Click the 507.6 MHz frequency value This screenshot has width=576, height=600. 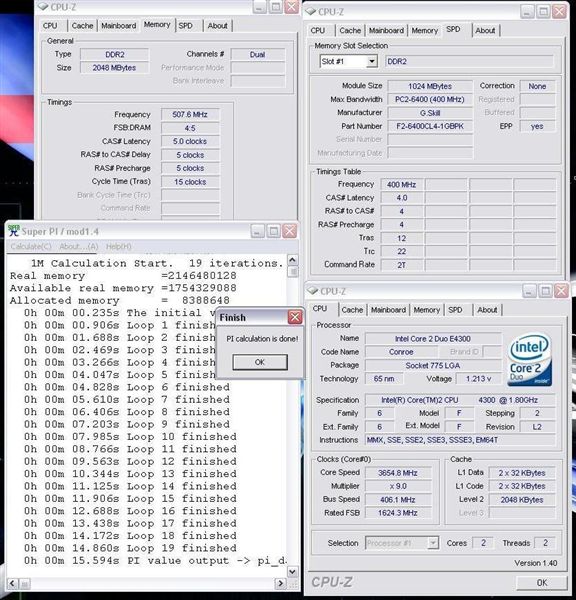coord(190,114)
